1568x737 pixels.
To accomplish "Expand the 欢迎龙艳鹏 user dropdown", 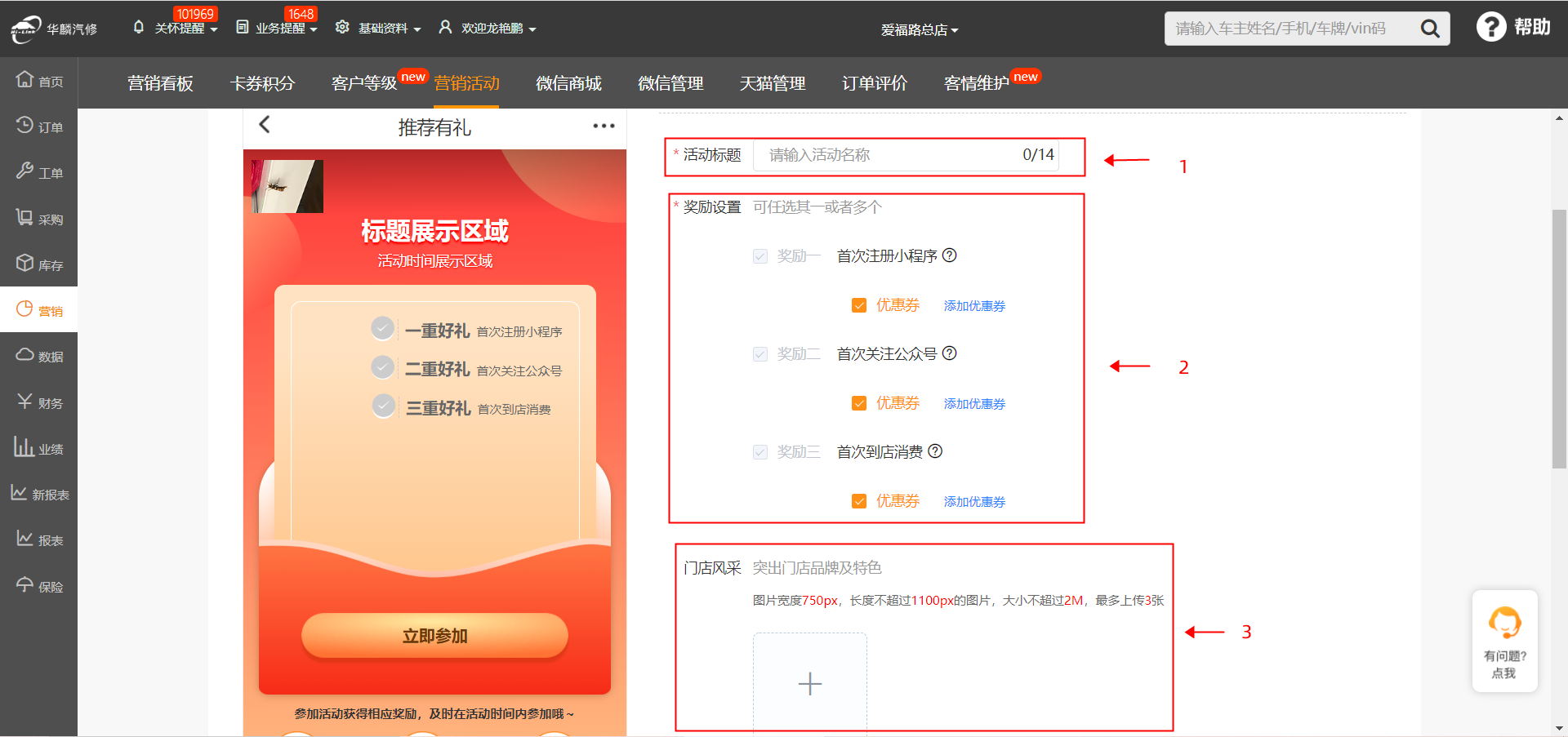I will click(x=499, y=29).
